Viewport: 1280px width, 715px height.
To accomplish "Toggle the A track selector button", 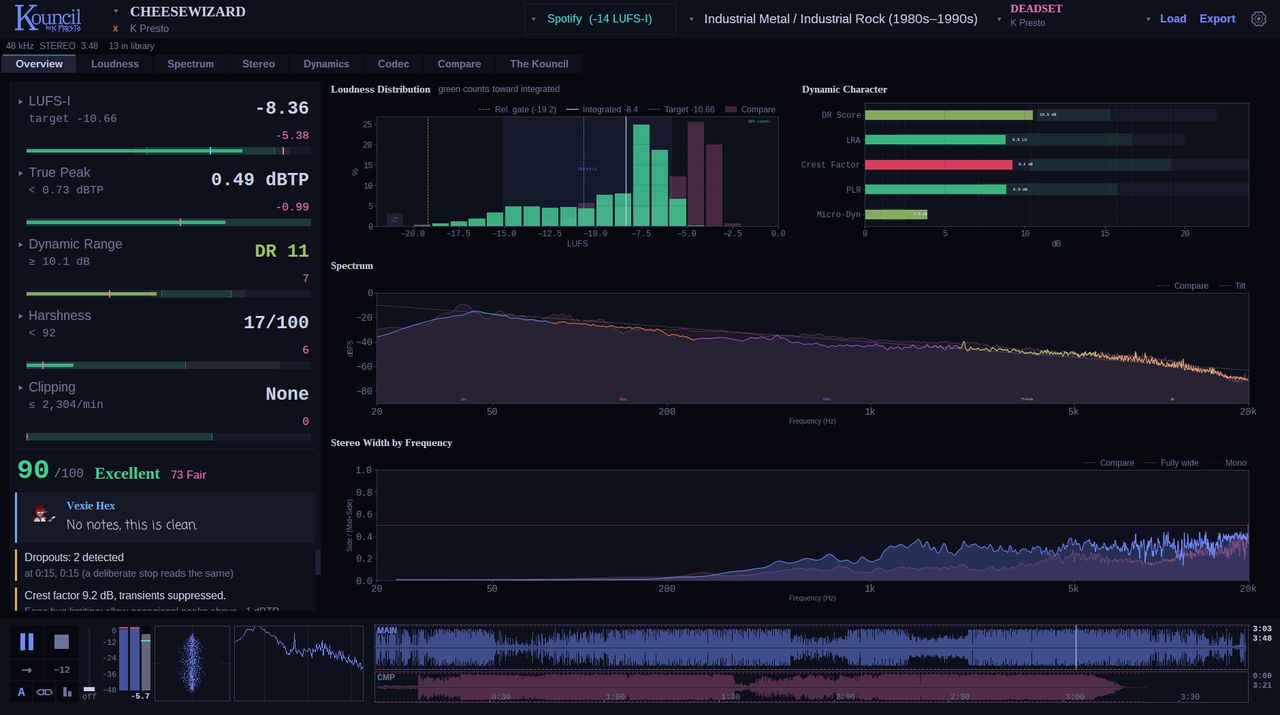I will [22, 692].
